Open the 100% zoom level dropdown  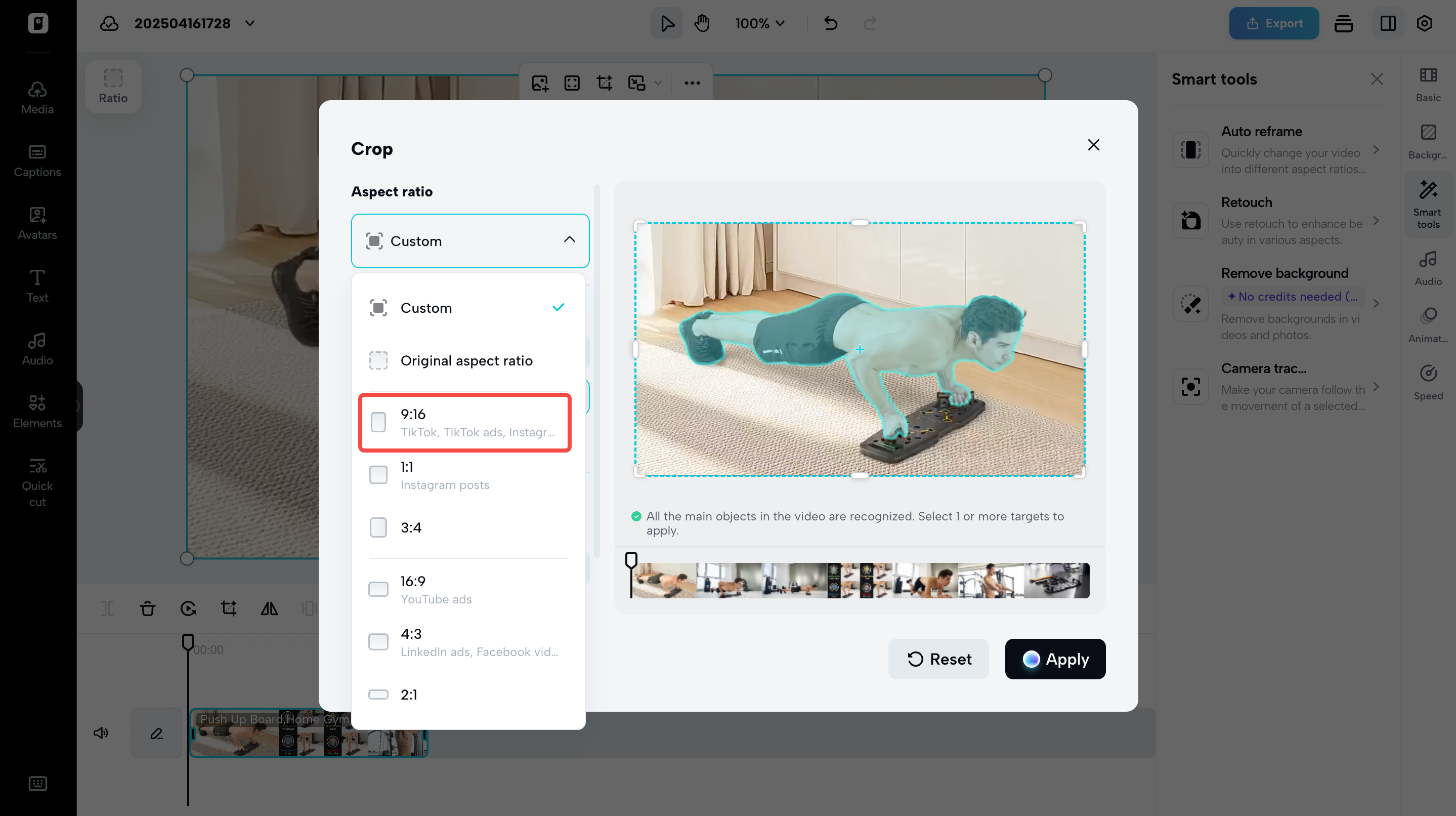(760, 23)
